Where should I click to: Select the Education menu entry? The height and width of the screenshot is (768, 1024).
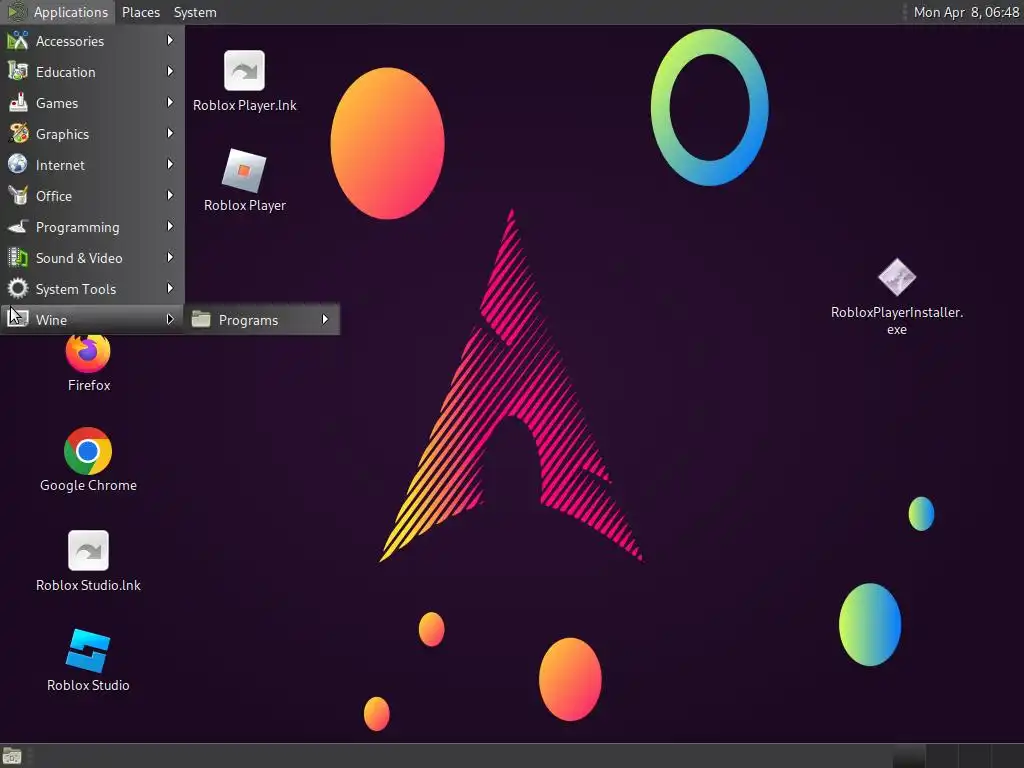tap(92, 72)
